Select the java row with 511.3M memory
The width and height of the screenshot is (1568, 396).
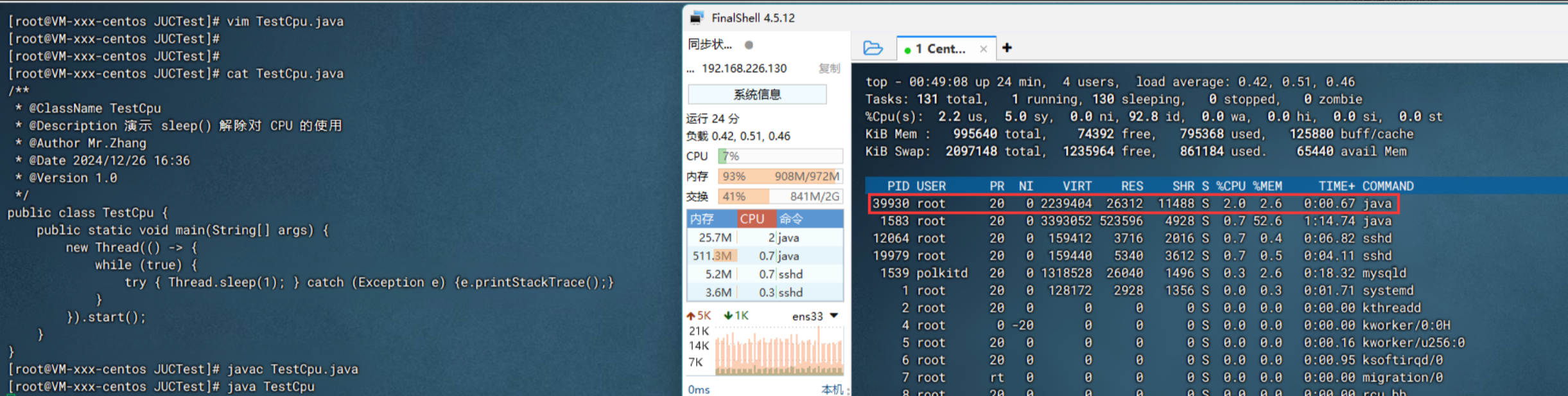click(x=764, y=256)
